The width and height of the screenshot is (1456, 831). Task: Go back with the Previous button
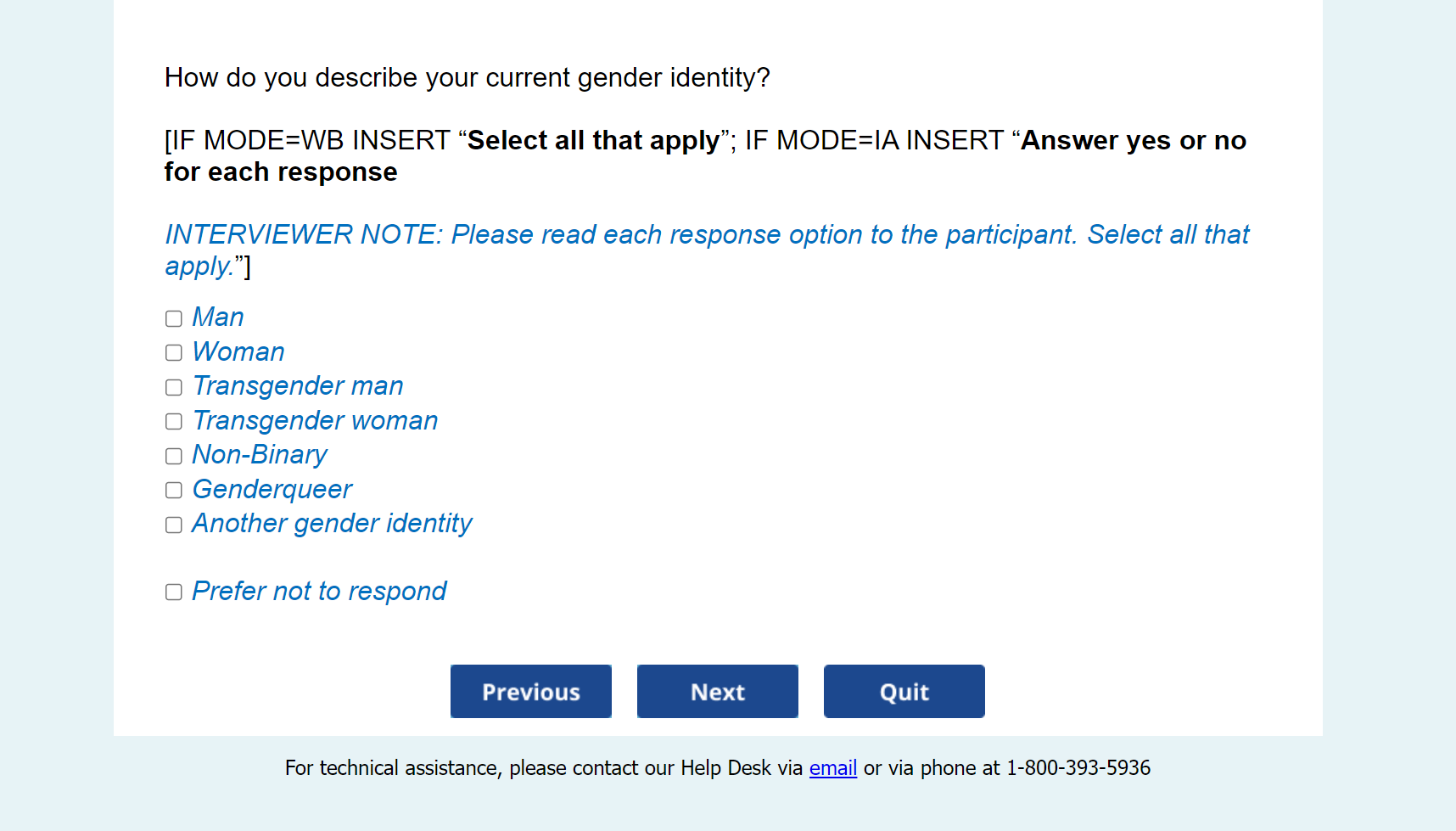[x=531, y=692]
